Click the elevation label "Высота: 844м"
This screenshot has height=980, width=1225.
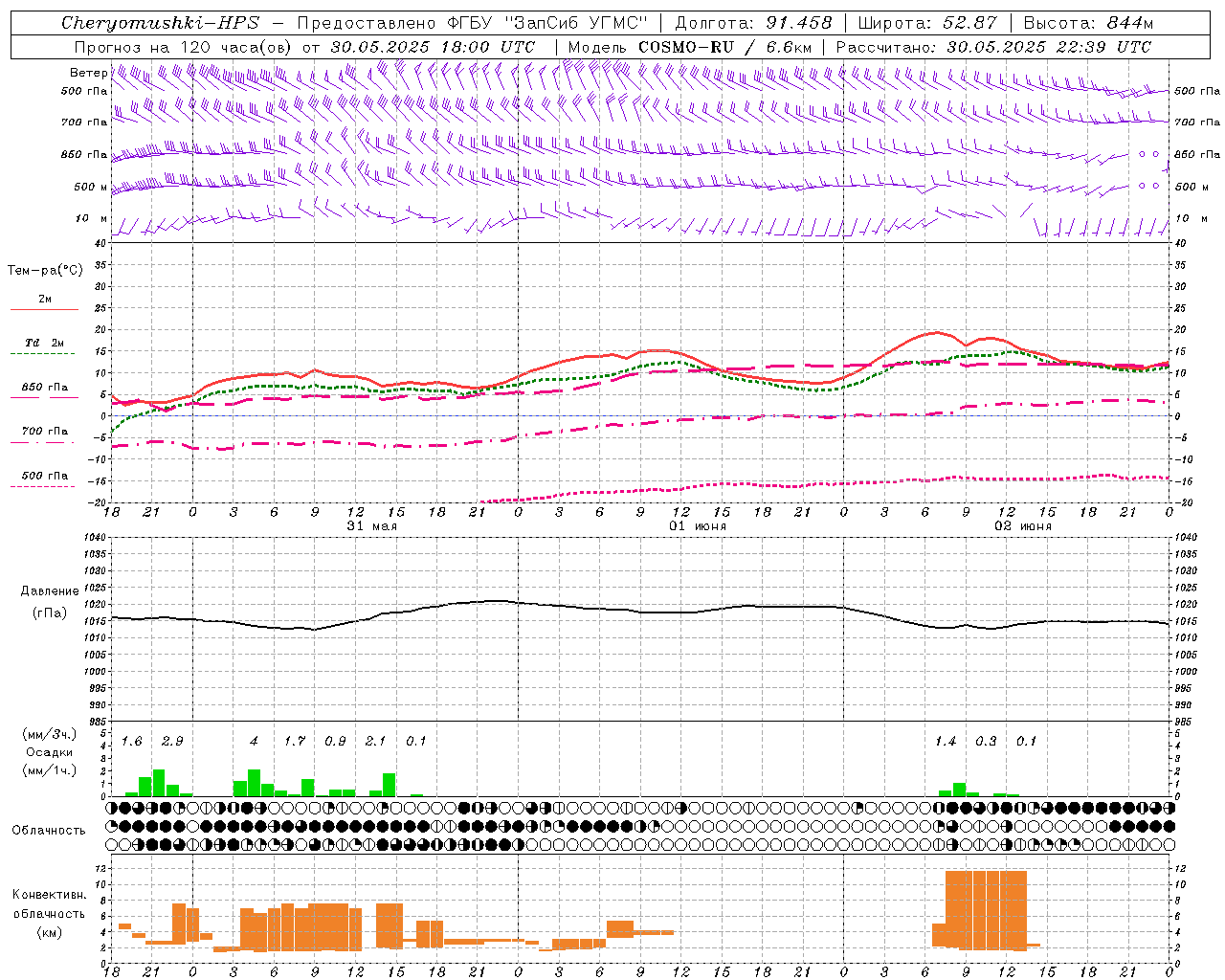tap(1088, 23)
